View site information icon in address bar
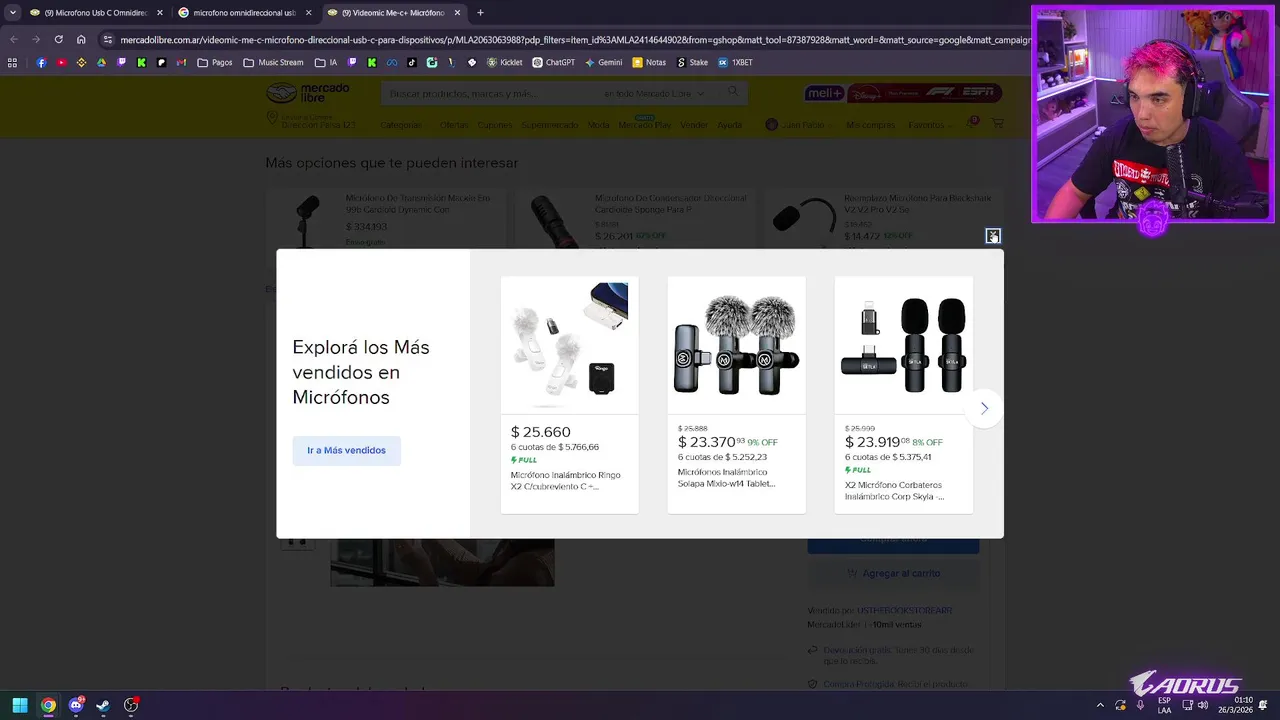1280x720 pixels. click(x=107, y=39)
